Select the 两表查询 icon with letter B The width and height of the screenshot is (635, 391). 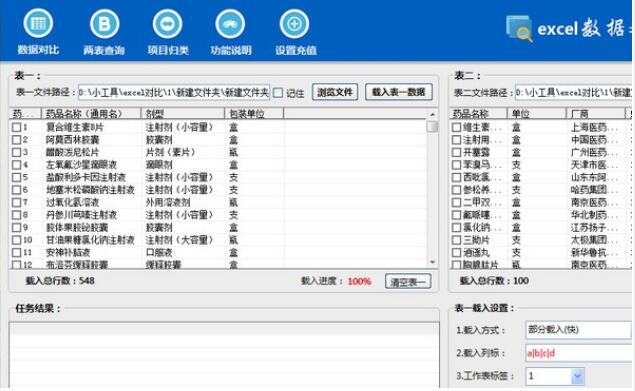pyautogui.click(x=104, y=24)
